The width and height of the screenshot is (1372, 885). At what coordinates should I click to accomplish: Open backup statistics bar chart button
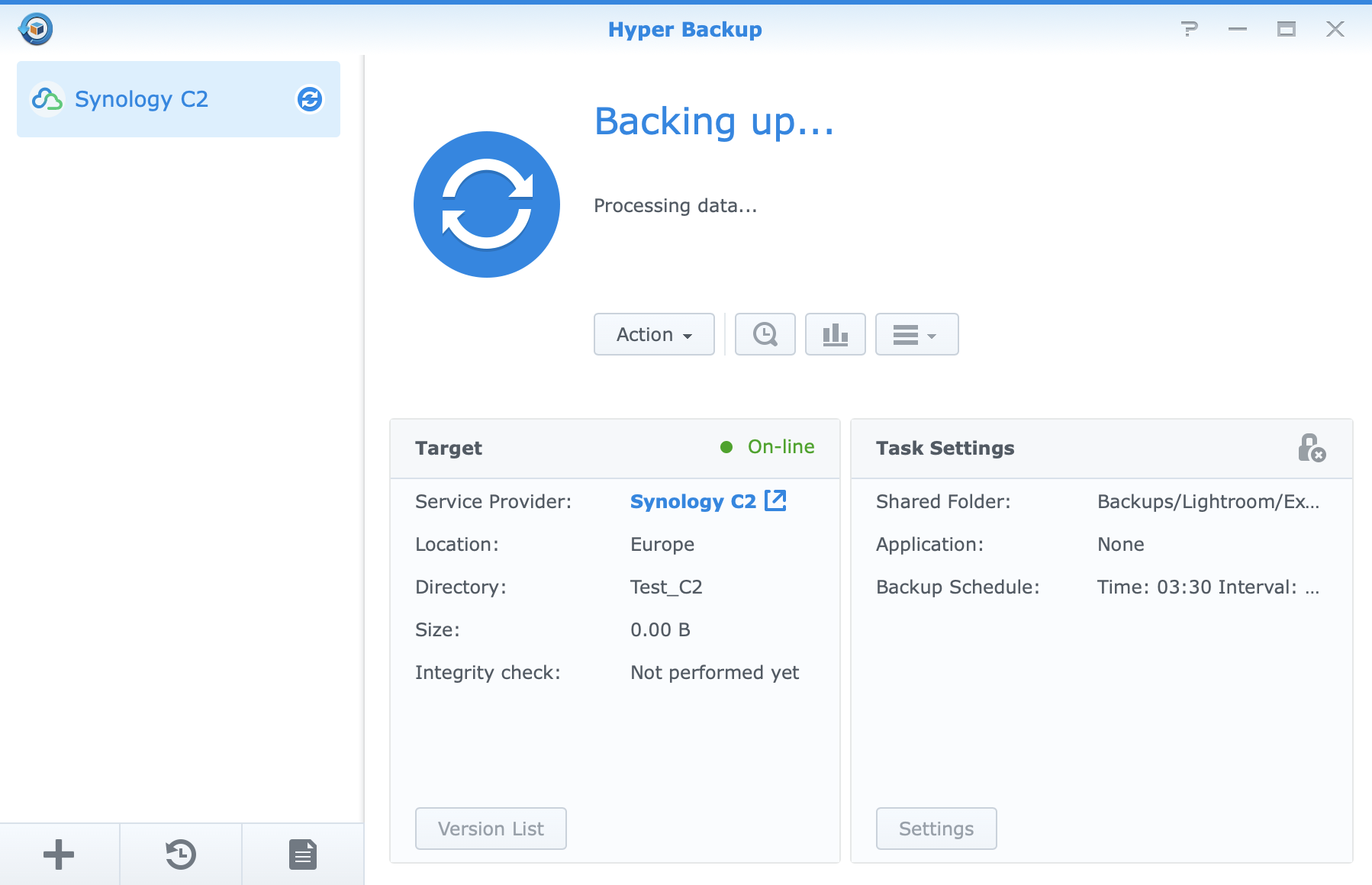[x=835, y=334]
